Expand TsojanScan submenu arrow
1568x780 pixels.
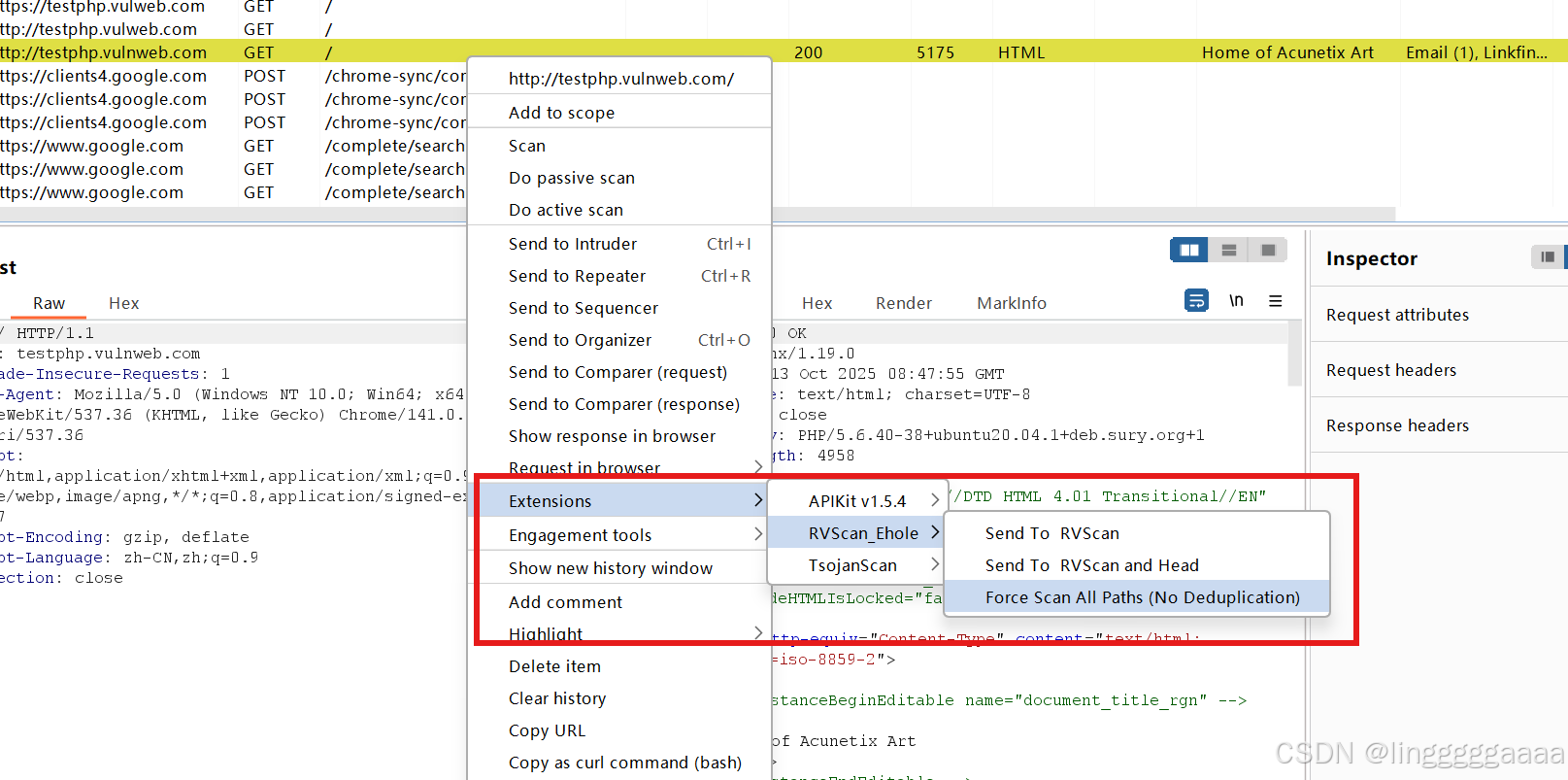click(935, 564)
